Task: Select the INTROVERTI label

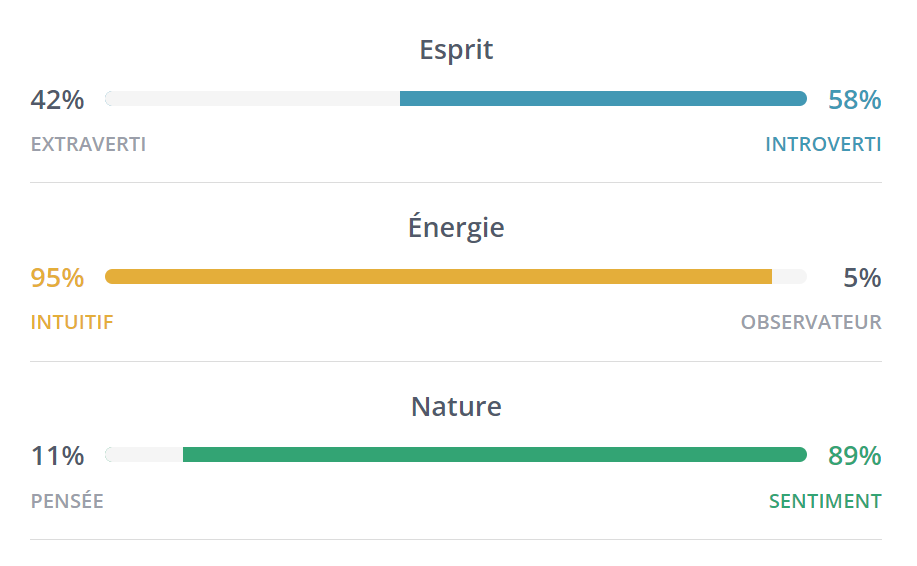Action: [x=823, y=144]
